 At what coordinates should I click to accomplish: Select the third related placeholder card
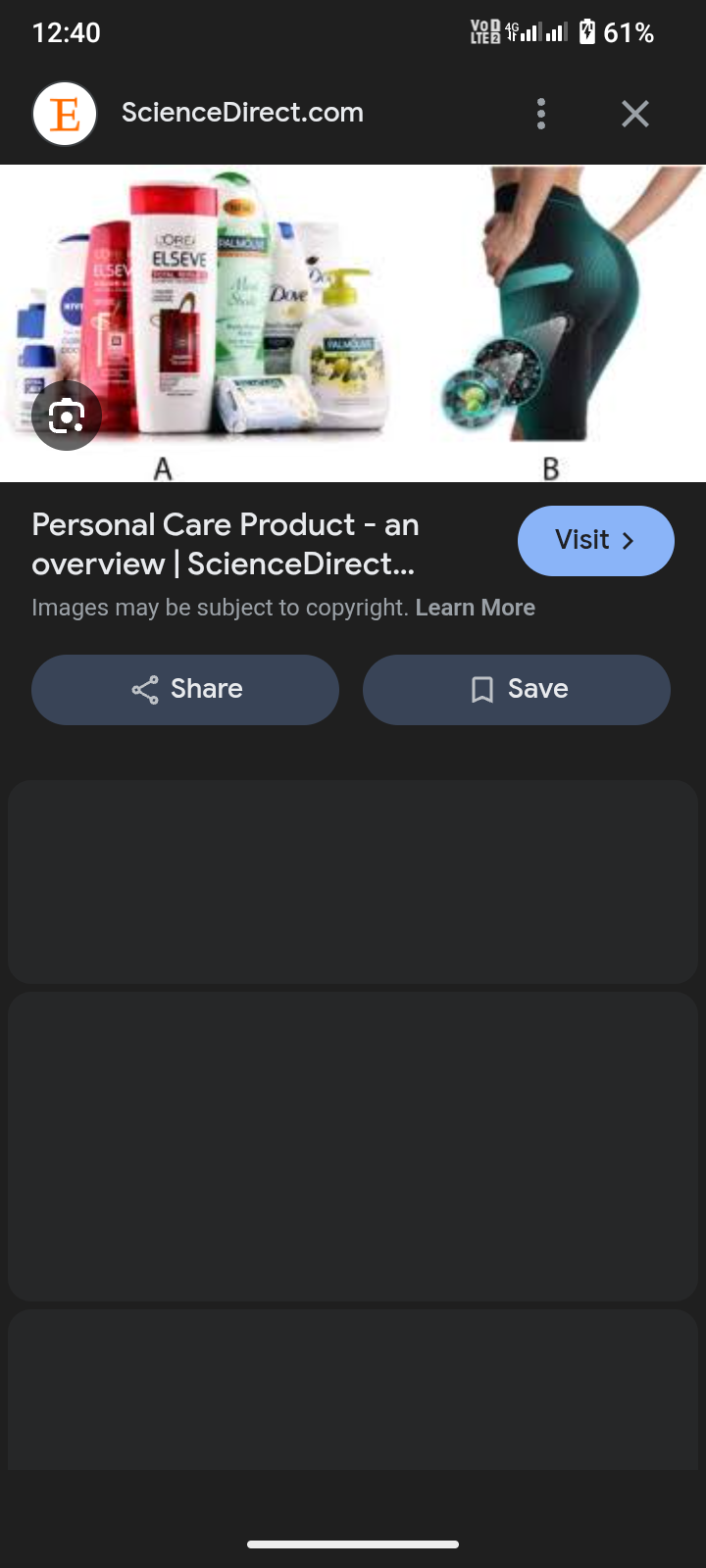(353, 1390)
